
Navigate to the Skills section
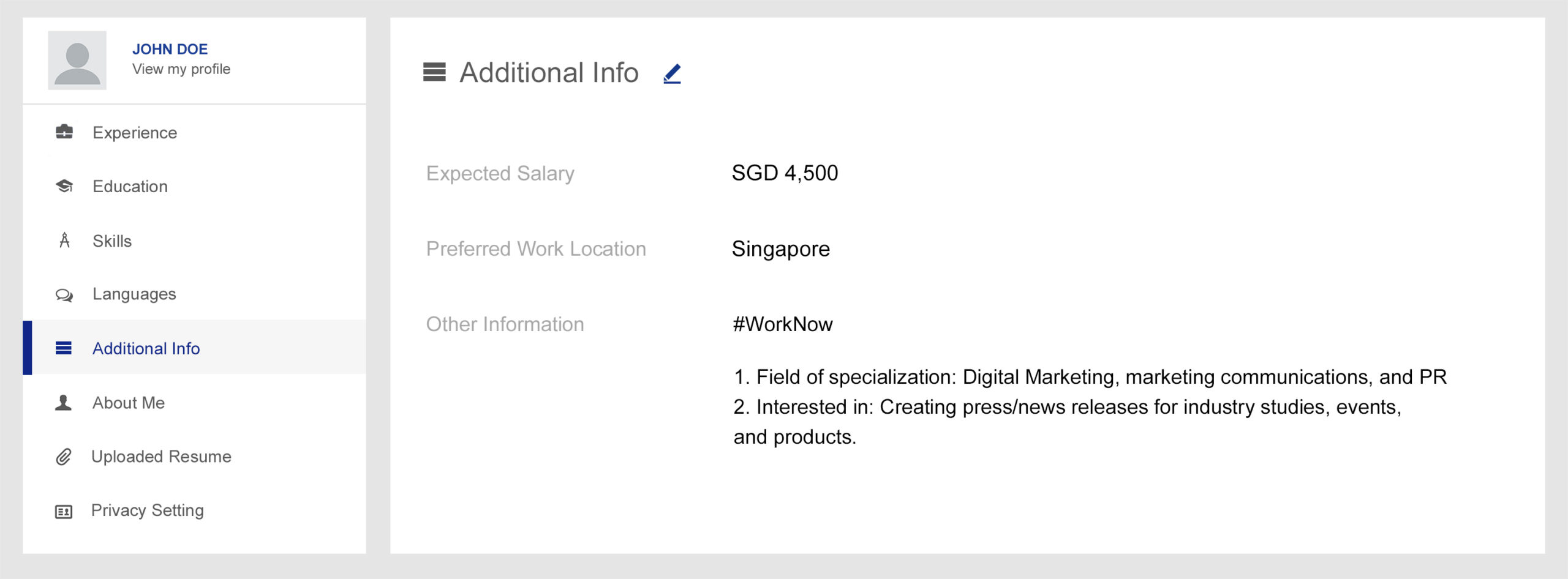(111, 241)
